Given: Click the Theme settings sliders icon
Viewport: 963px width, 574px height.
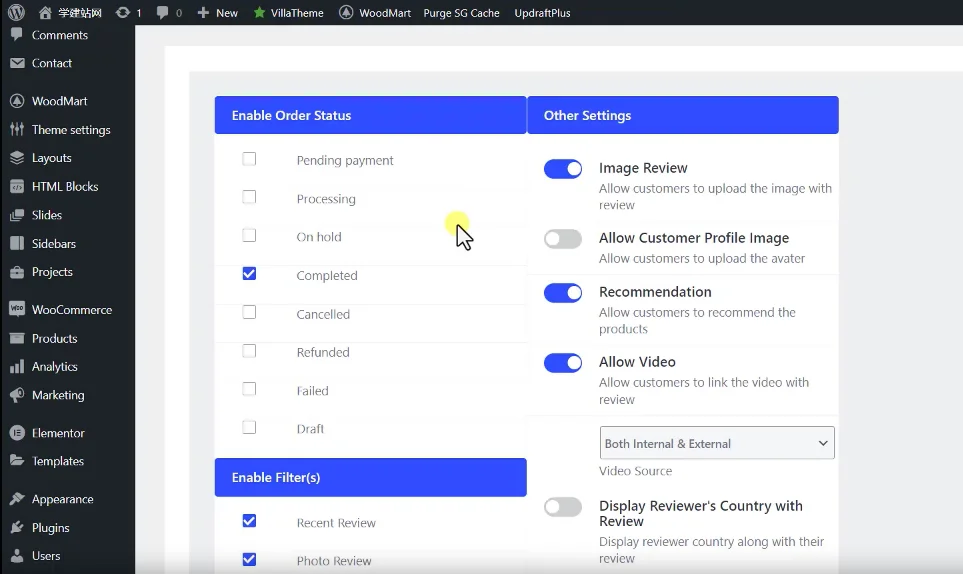Looking at the screenshot, I should (x=17, y=129).
